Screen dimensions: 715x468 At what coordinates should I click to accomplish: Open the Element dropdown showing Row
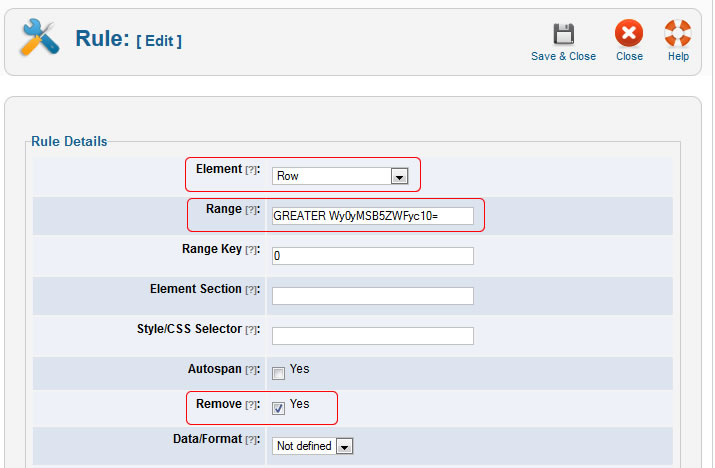[x=341, y=176]
